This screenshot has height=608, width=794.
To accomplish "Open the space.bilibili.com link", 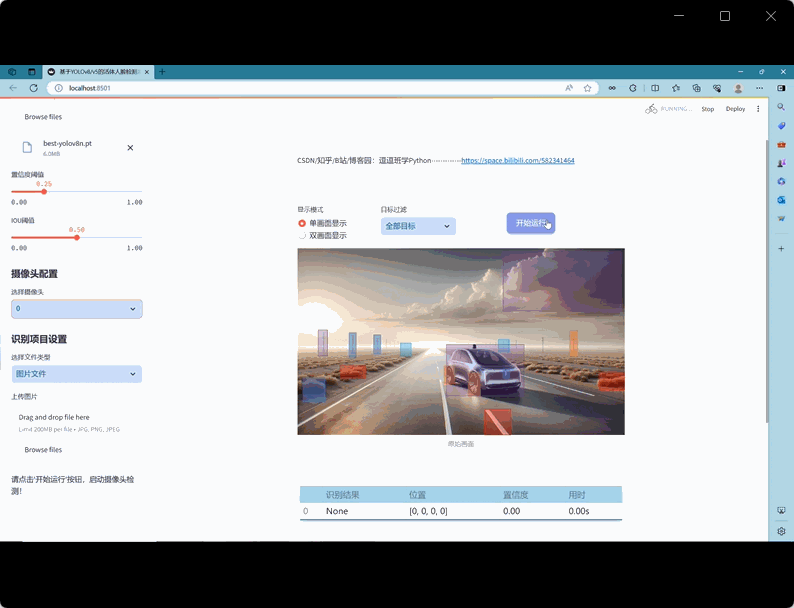I will click(518, 160).
